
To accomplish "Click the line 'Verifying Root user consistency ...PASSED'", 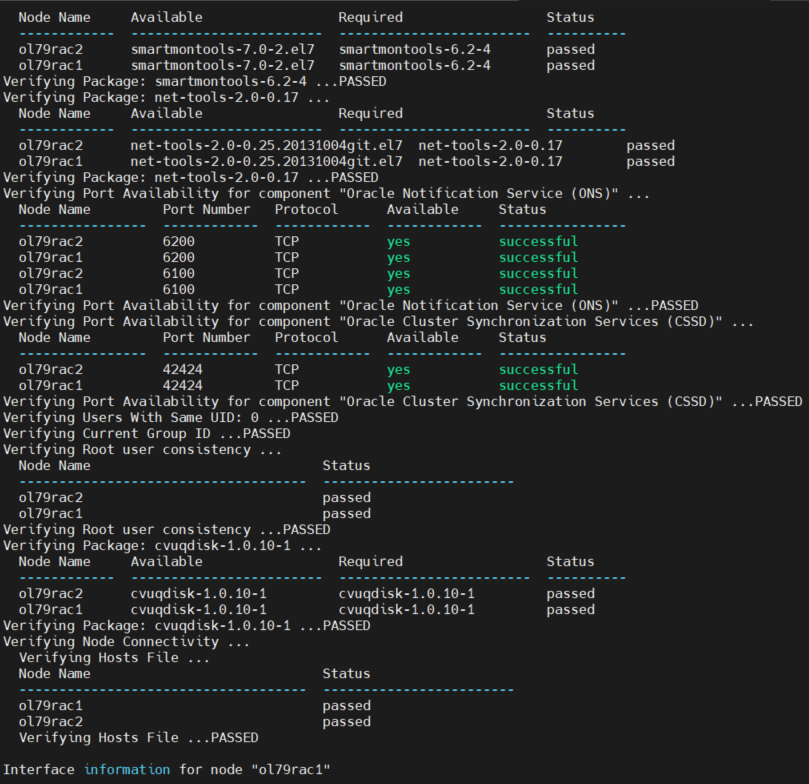I will (167, 529).
